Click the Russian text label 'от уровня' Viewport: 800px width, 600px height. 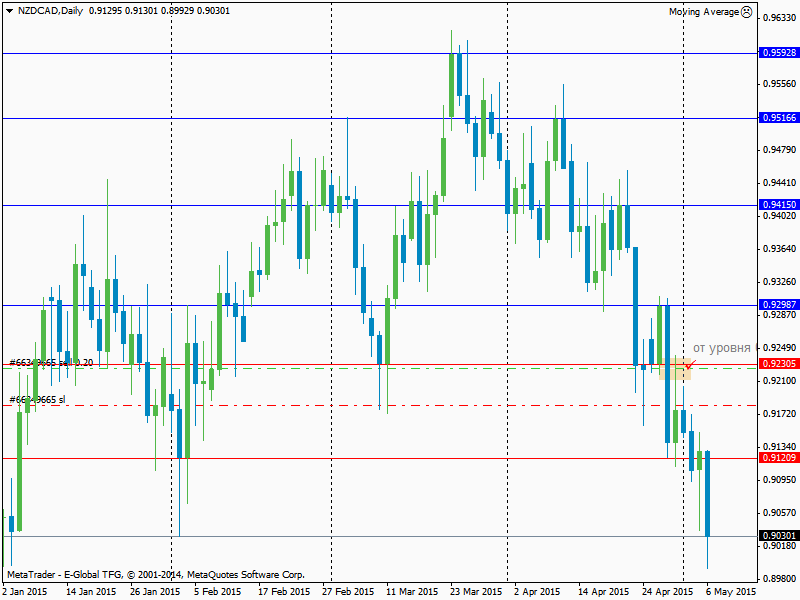point(721,348)
